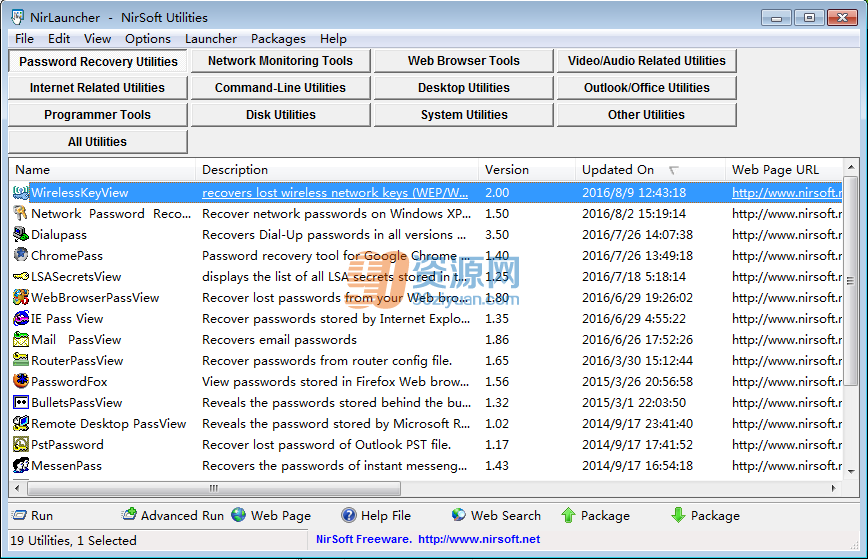Sort by the Web Page URL column header
This screenshot has height=560, width=868.
(784, 170)
